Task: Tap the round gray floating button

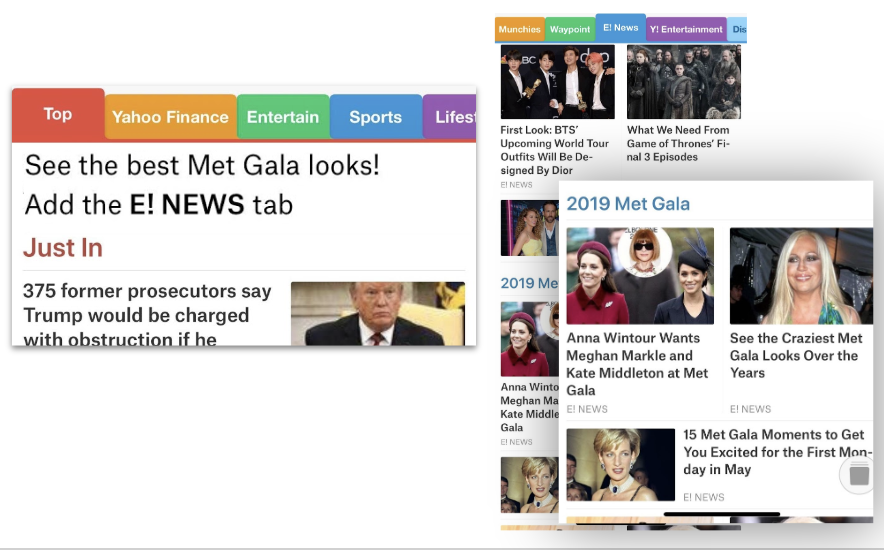Action: tap(859, 475)
